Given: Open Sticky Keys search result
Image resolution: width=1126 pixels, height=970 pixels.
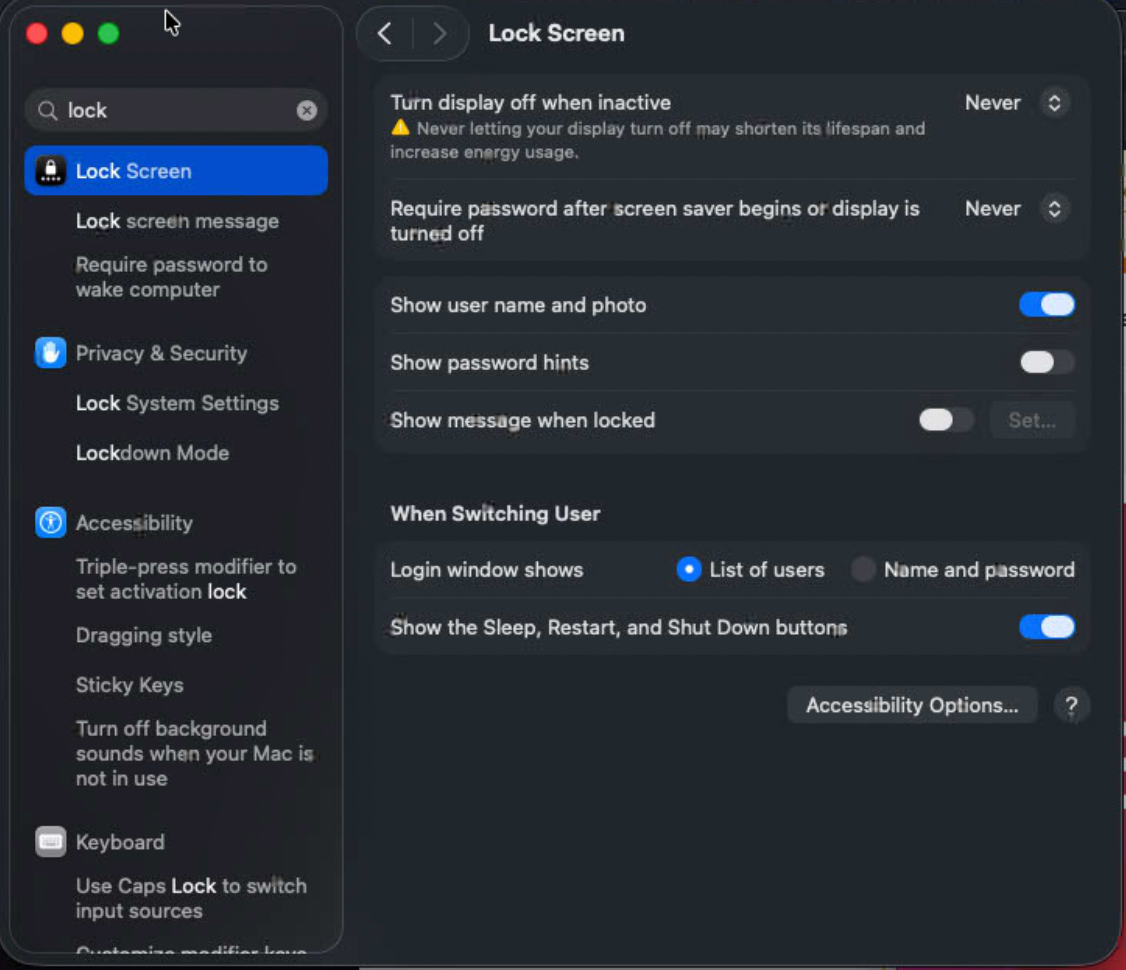Looking at the screenshot, I should click(x=129, y=685).
